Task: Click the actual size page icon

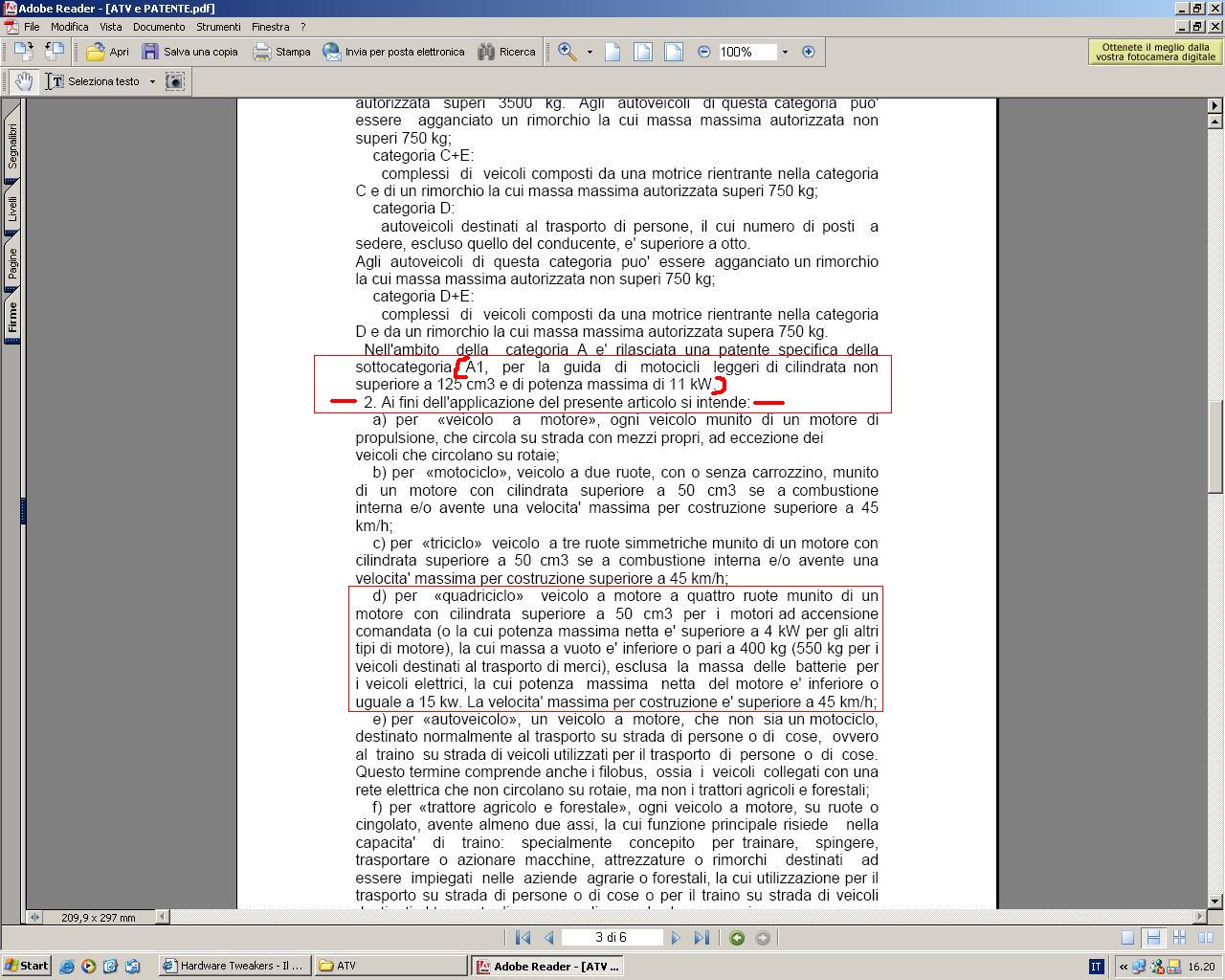Action: pos(612,52)
